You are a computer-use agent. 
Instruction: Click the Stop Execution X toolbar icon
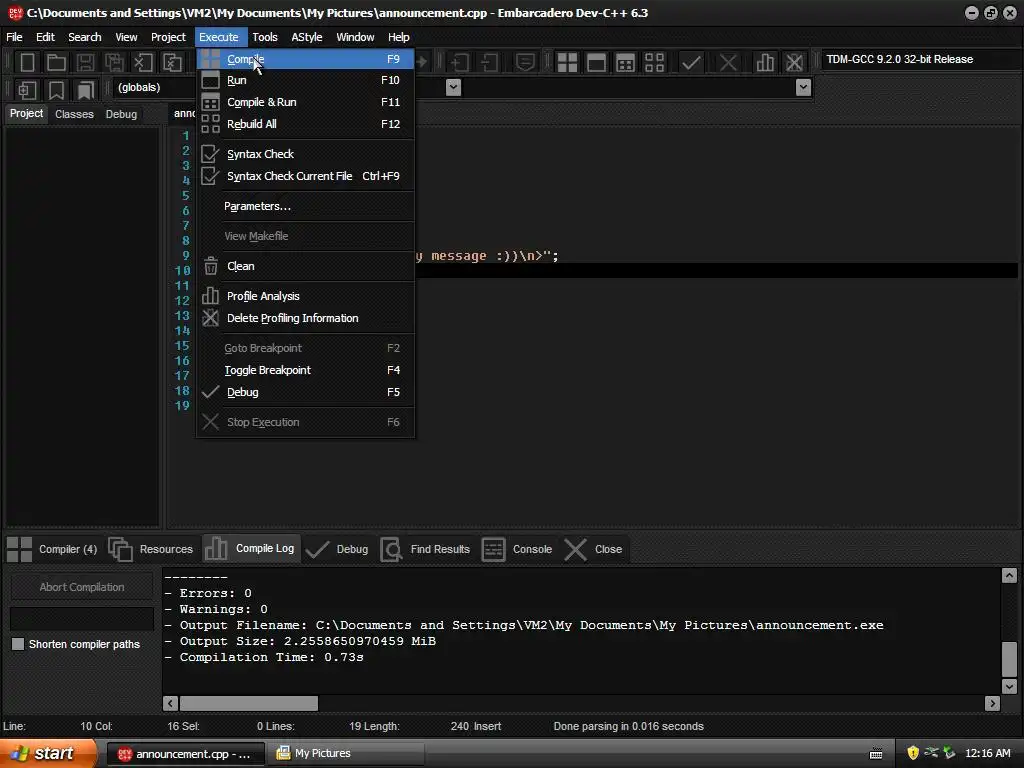728,63
